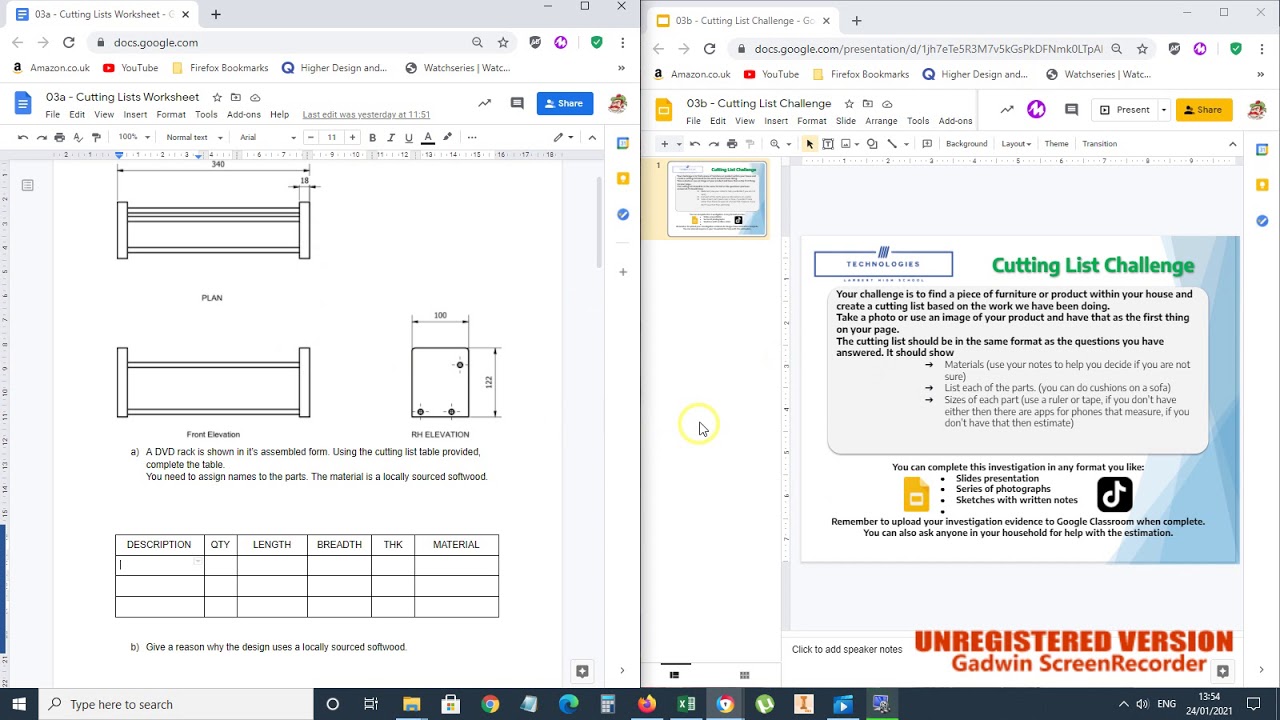Toggle bold formatting in Docs
Viewport: 1280px width, 720px height.
click(x=372, y=137)
